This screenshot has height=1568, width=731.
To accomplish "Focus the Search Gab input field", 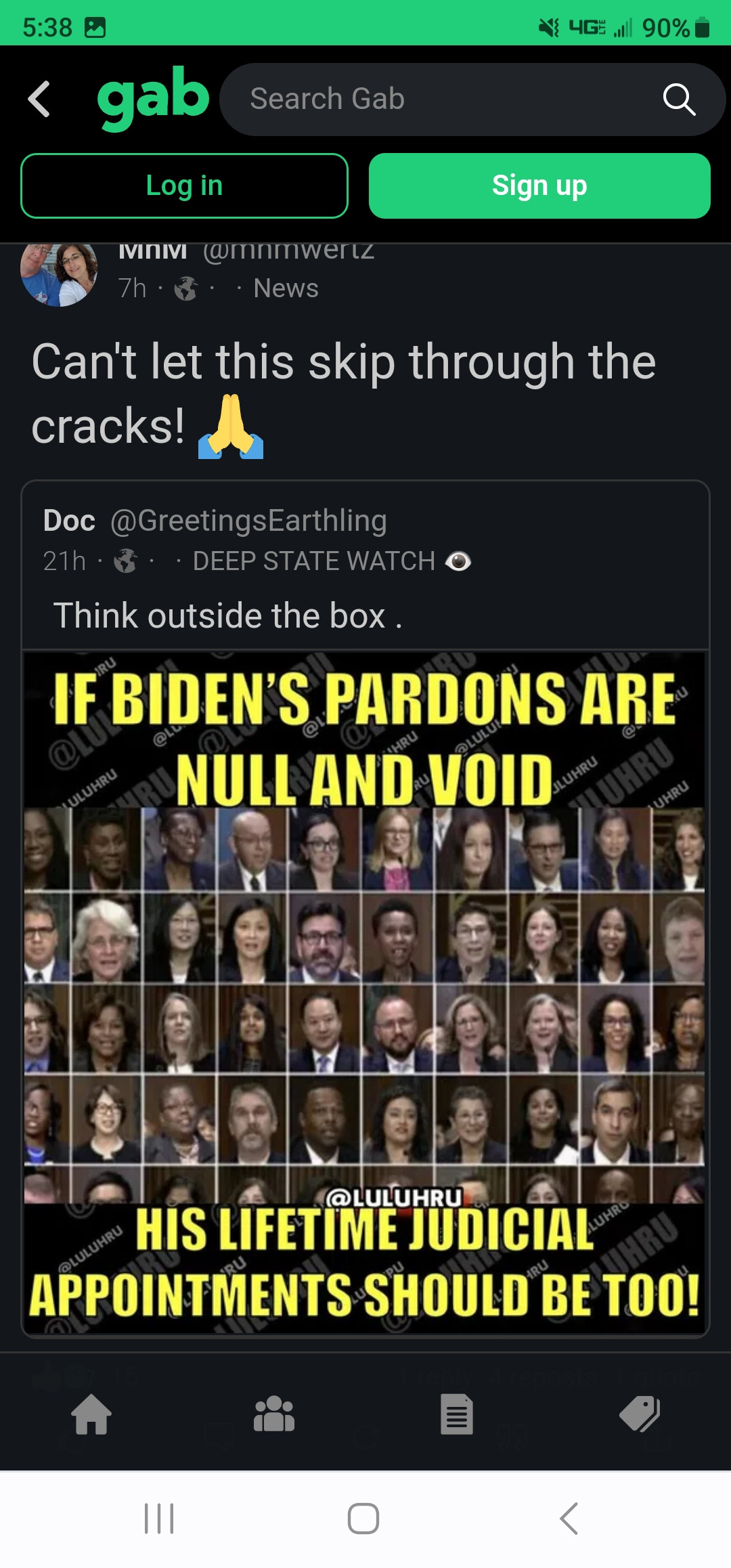I will pyautogui.click(x=472, y=100).
